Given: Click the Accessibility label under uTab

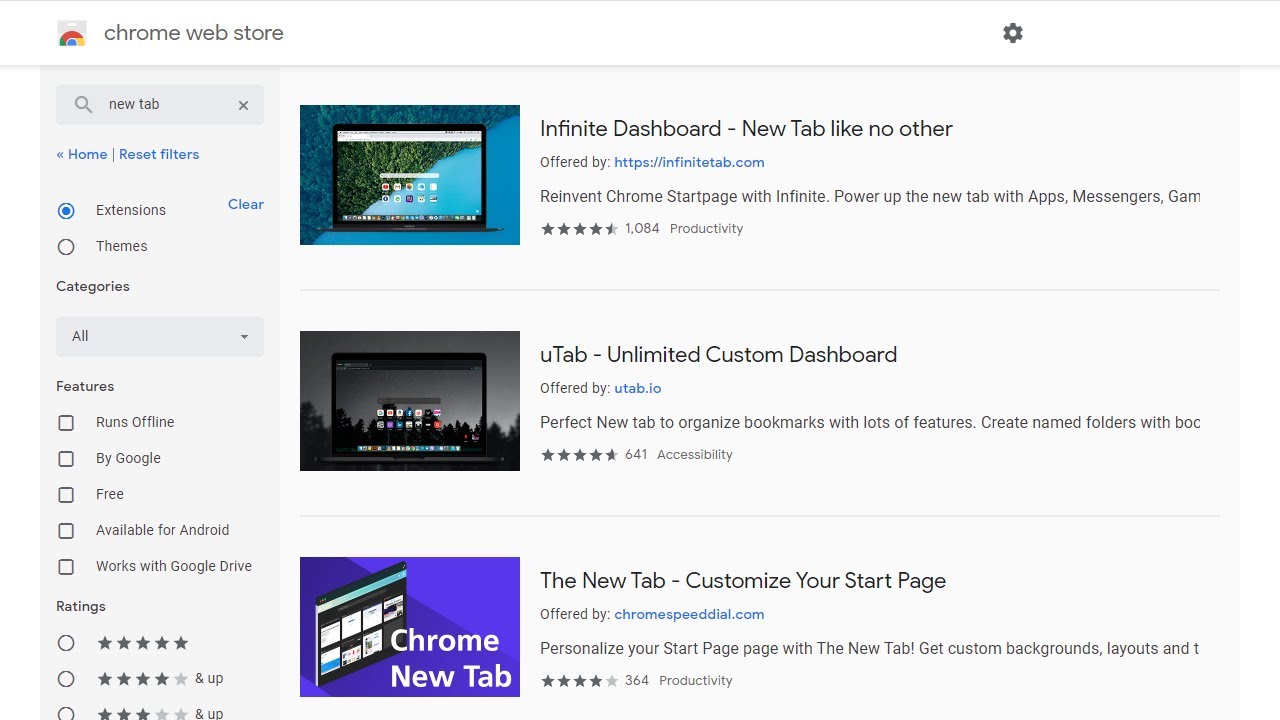Looking at the screenshot, I should click(x=694, y=455).
